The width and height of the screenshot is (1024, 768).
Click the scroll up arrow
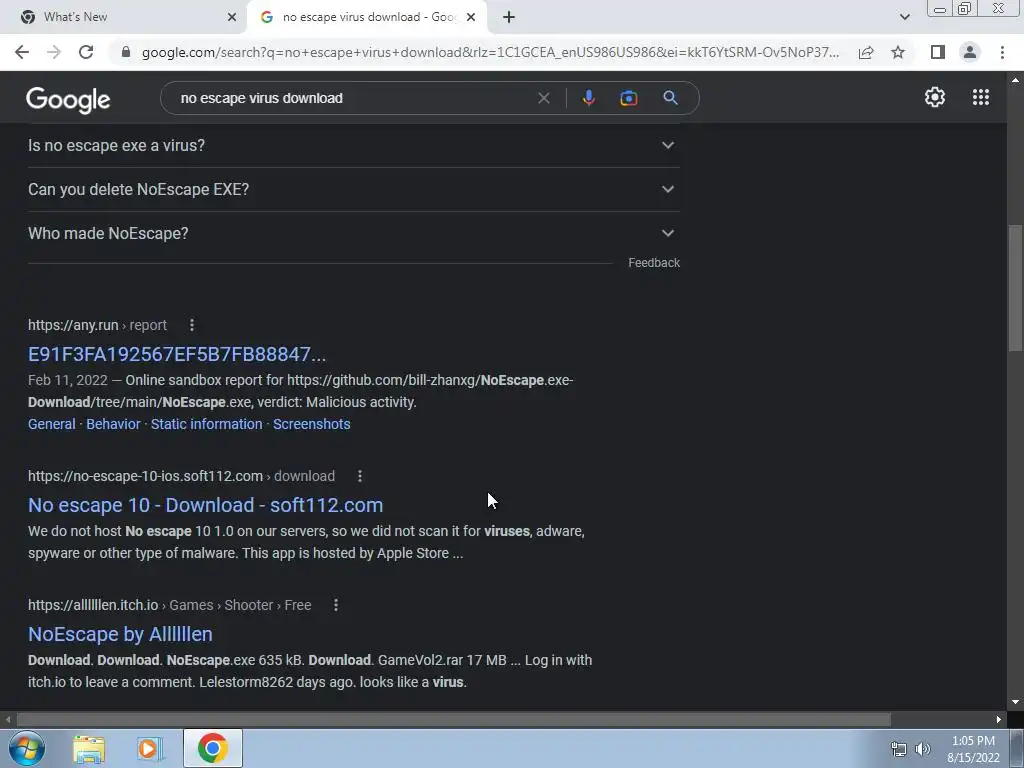point(1015,80)
